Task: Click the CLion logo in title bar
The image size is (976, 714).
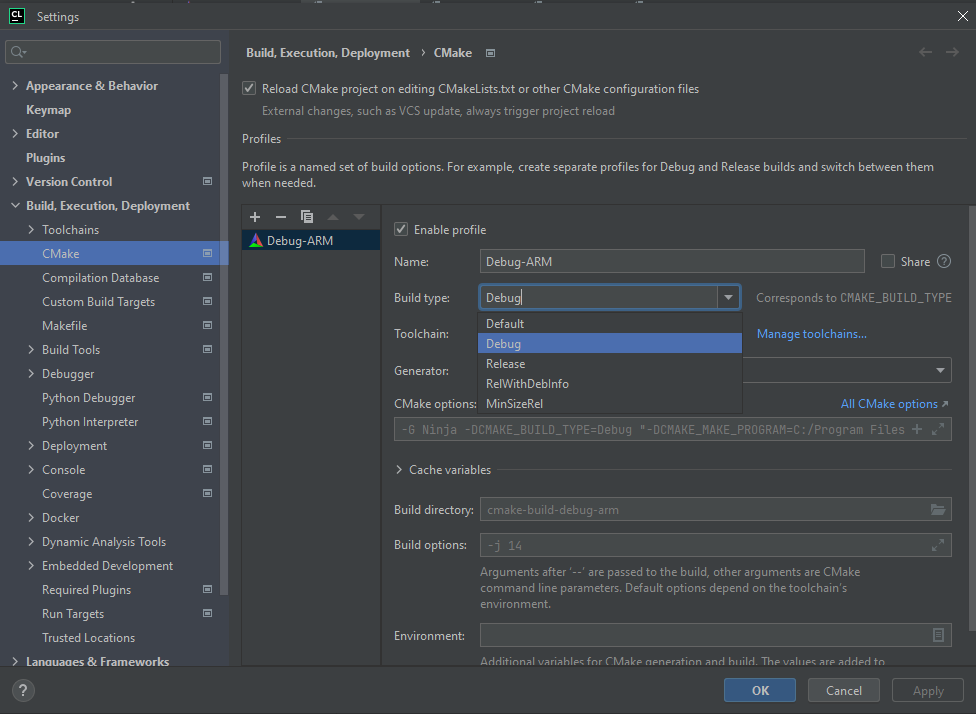Action: pos(17,16)
